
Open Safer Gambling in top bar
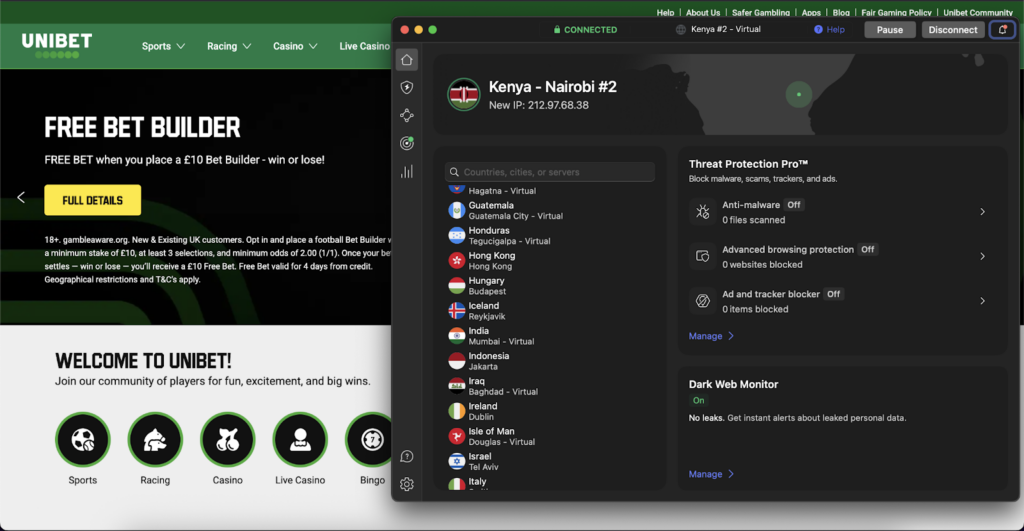761,12
